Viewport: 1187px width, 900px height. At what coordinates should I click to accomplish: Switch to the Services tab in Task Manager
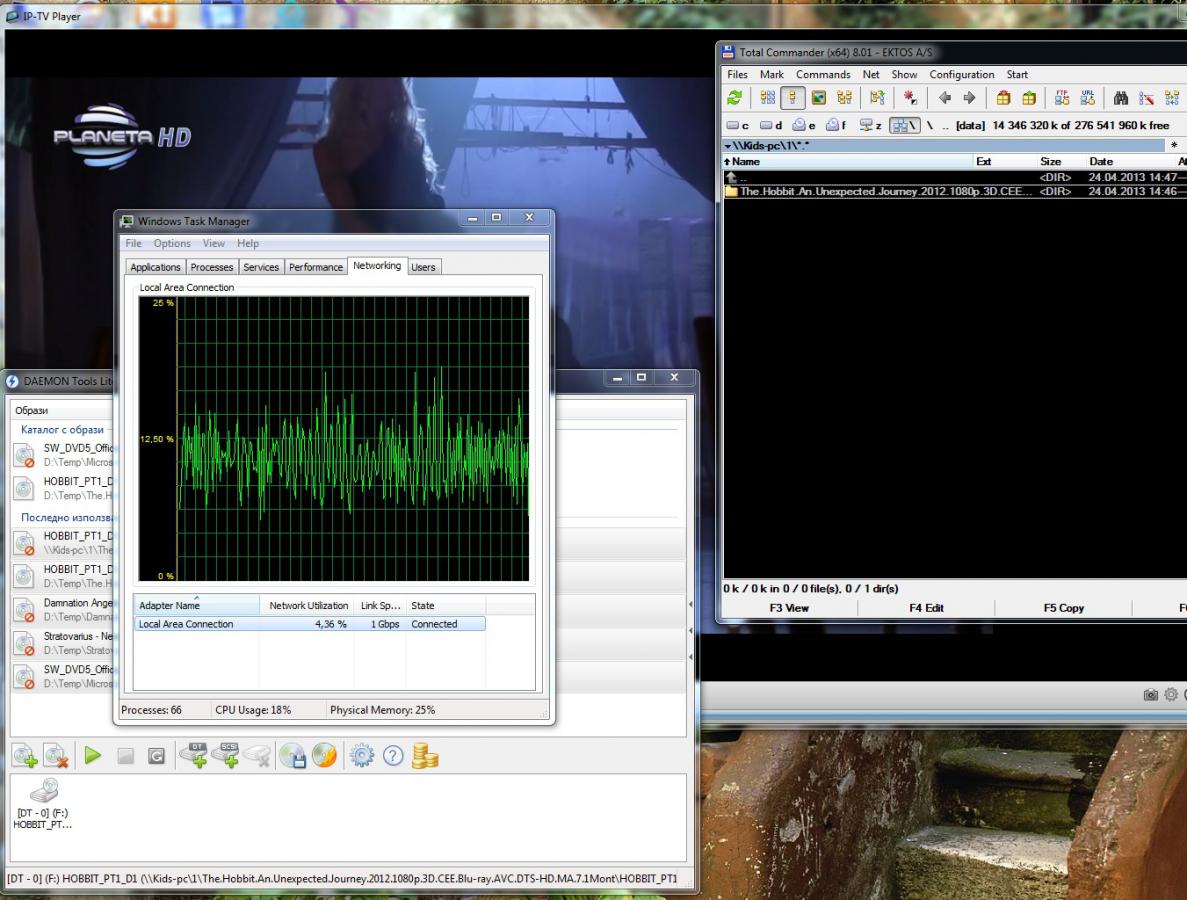tap(261, 267)
